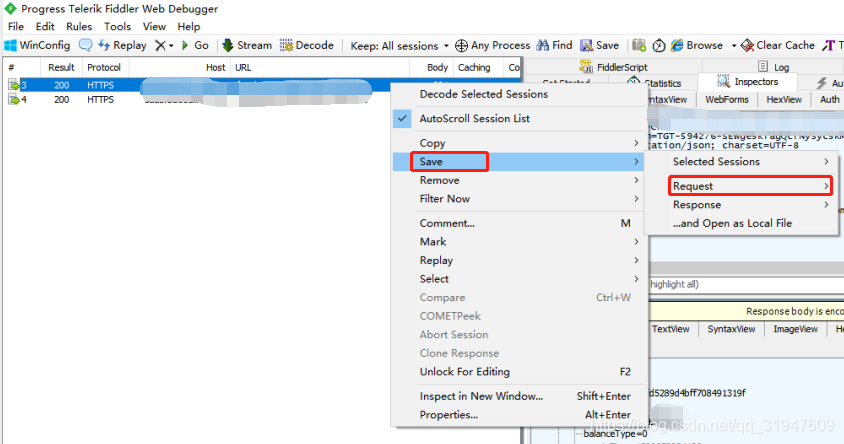Open the File menu
Screen dimensions: 844x444
[16, 26]
